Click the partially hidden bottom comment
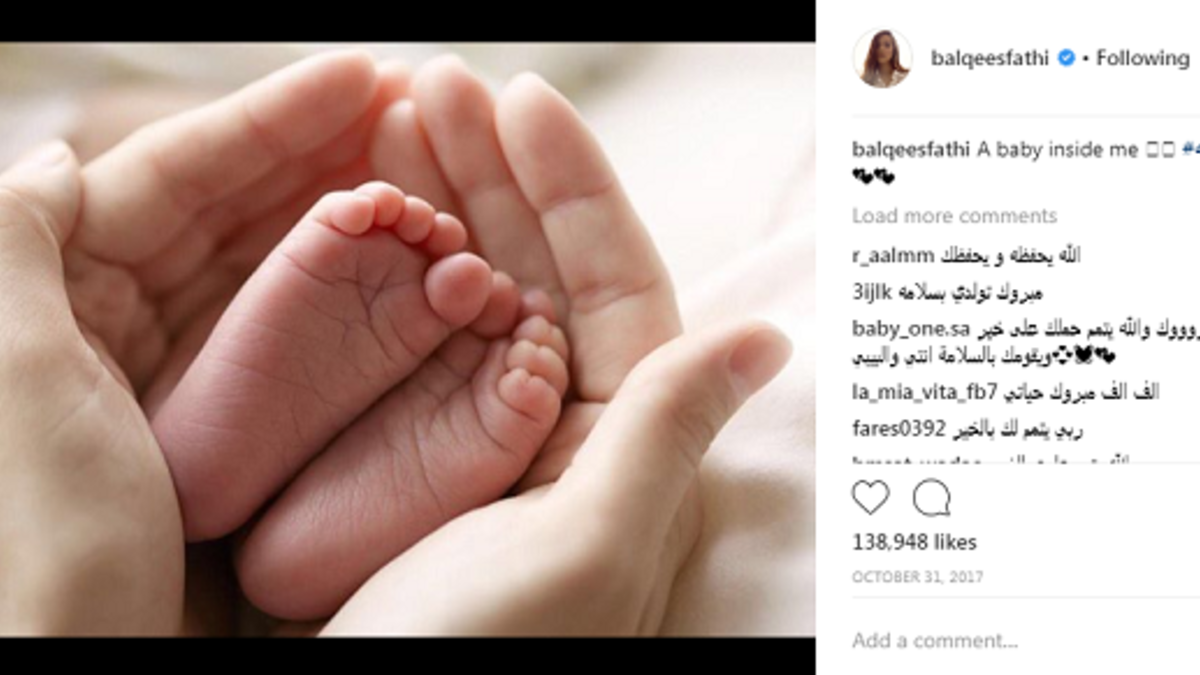Image resolution: width=1200 pixels, height=675 pixels. [1005, 460]
